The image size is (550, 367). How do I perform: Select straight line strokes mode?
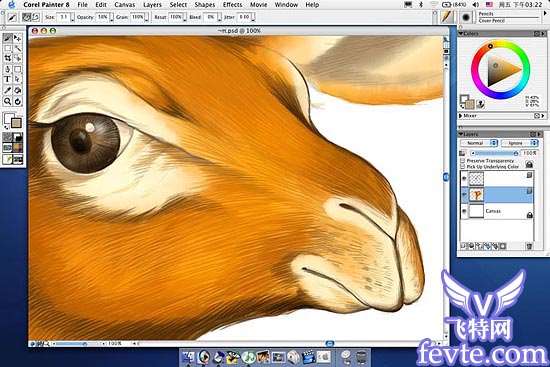coord(36,17)
